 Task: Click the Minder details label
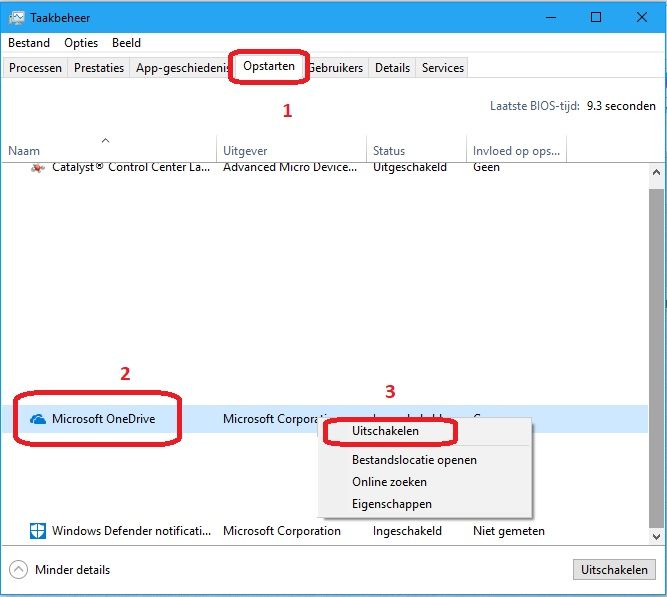[72, 570]
